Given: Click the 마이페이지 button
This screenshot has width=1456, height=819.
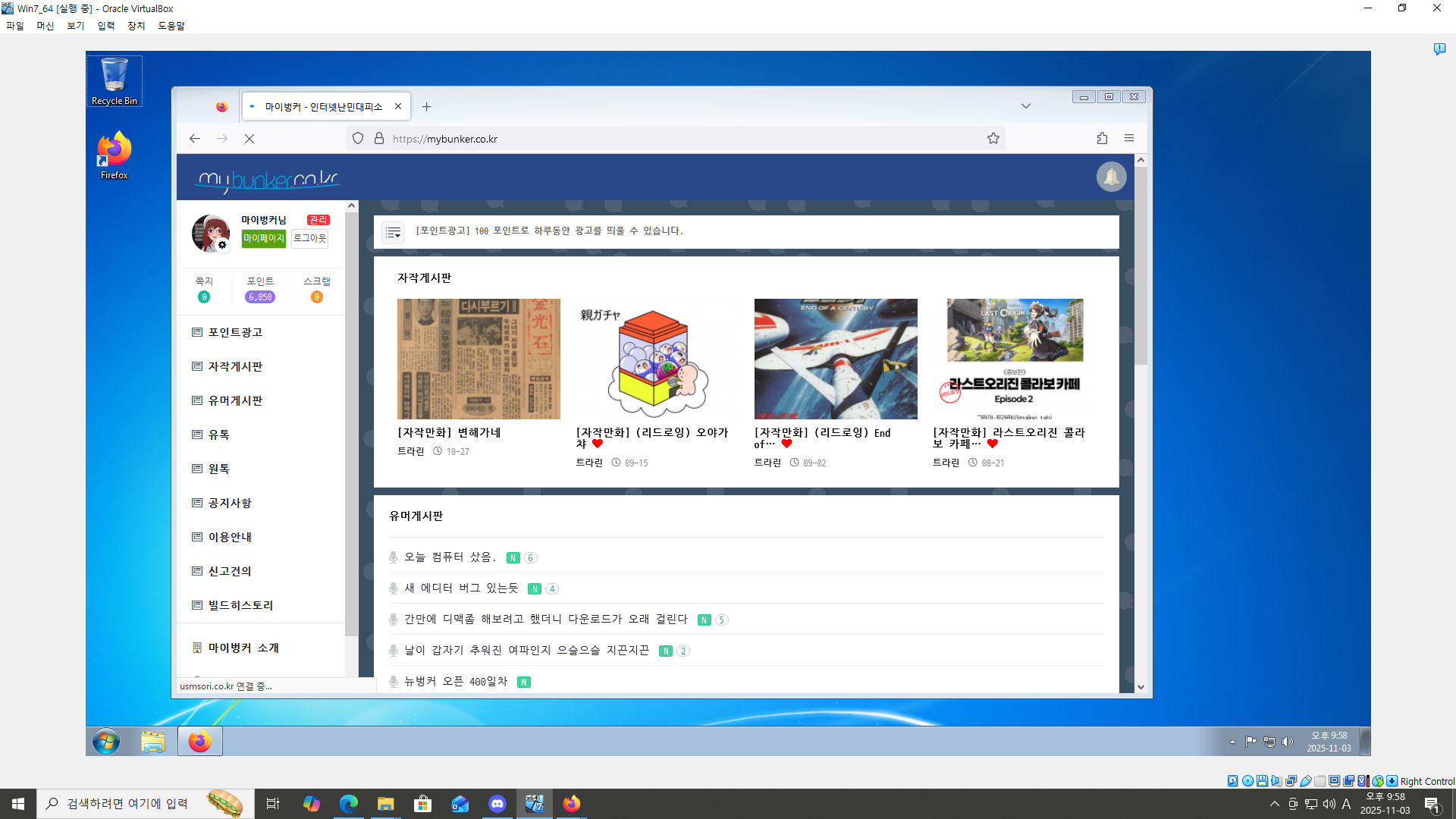Looking at the screenshot, I should click(263, 238).
